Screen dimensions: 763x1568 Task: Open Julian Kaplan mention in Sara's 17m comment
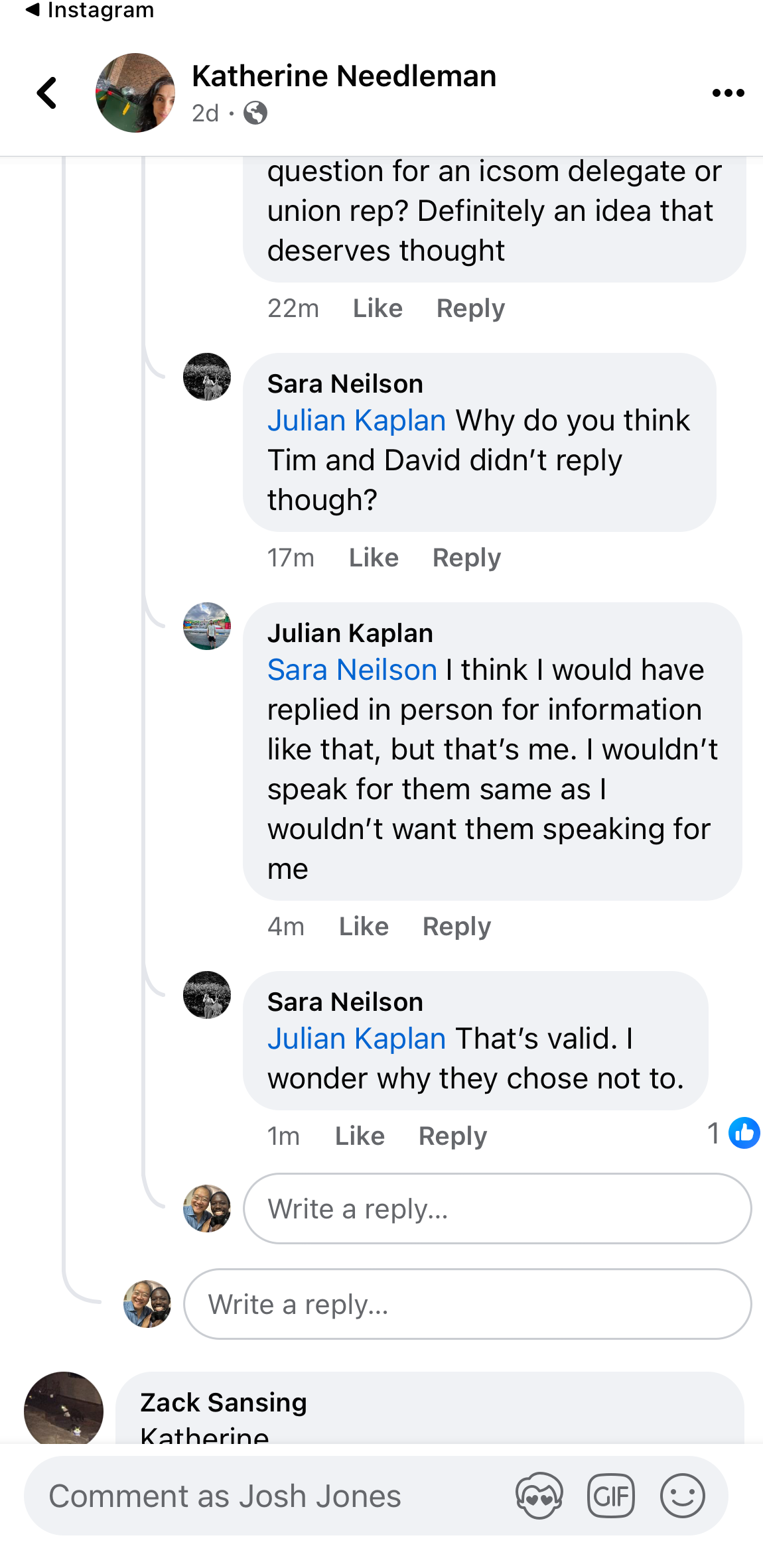coord(356,421)
